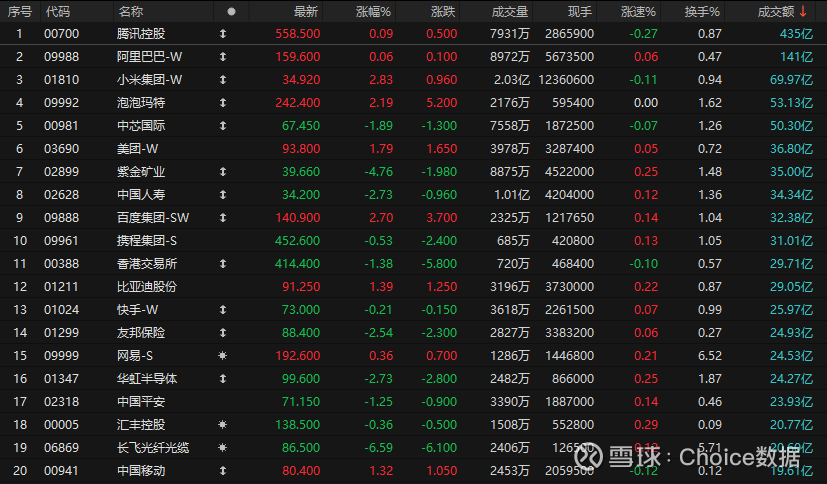The width and height of the screenshot is (827, 484).
Task: Select stock name 香港交易所
Action: [147, 264]
